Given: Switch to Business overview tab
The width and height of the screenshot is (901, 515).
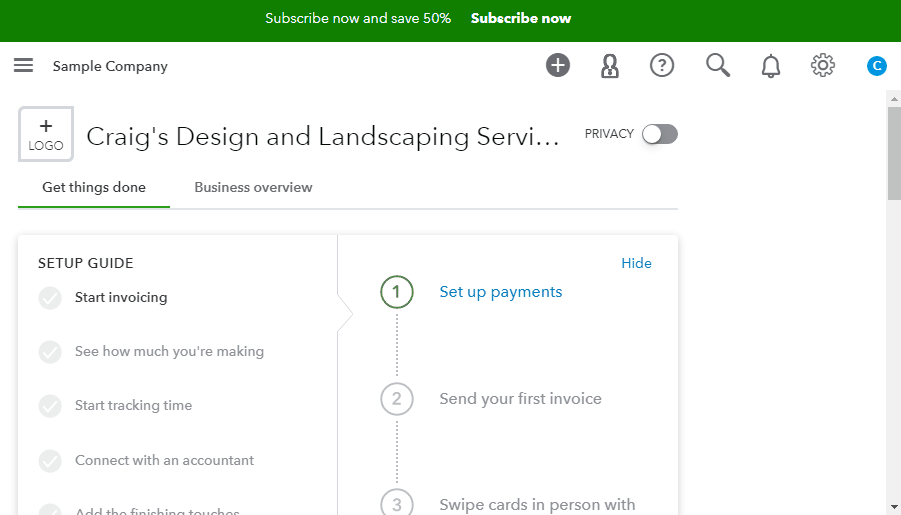Looking at the screenshot, I should (253, 187).
